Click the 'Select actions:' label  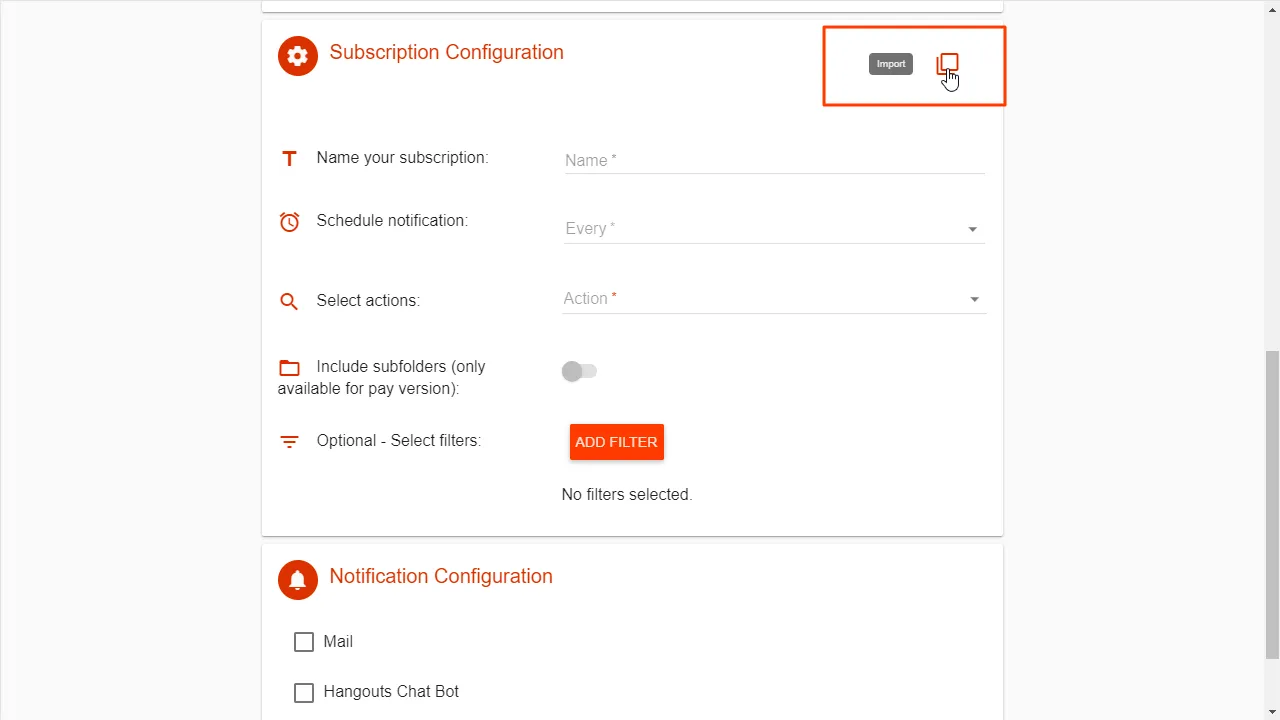pos(368,300)
